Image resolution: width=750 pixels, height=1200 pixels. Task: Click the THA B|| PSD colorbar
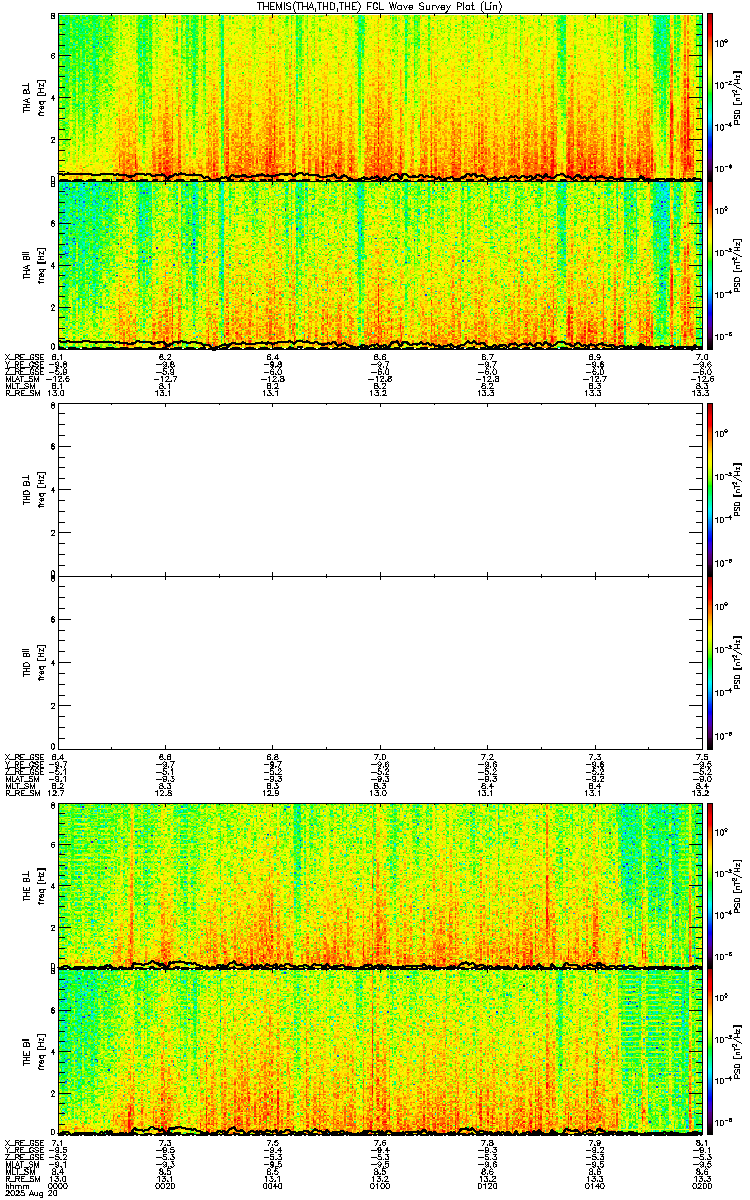click(x=710, y=264)
